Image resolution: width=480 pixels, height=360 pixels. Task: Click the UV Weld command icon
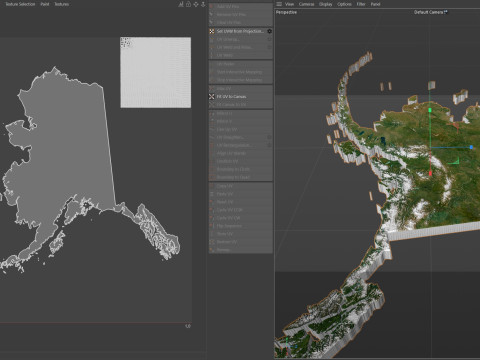pyautogui.click(x=211, y=55)
